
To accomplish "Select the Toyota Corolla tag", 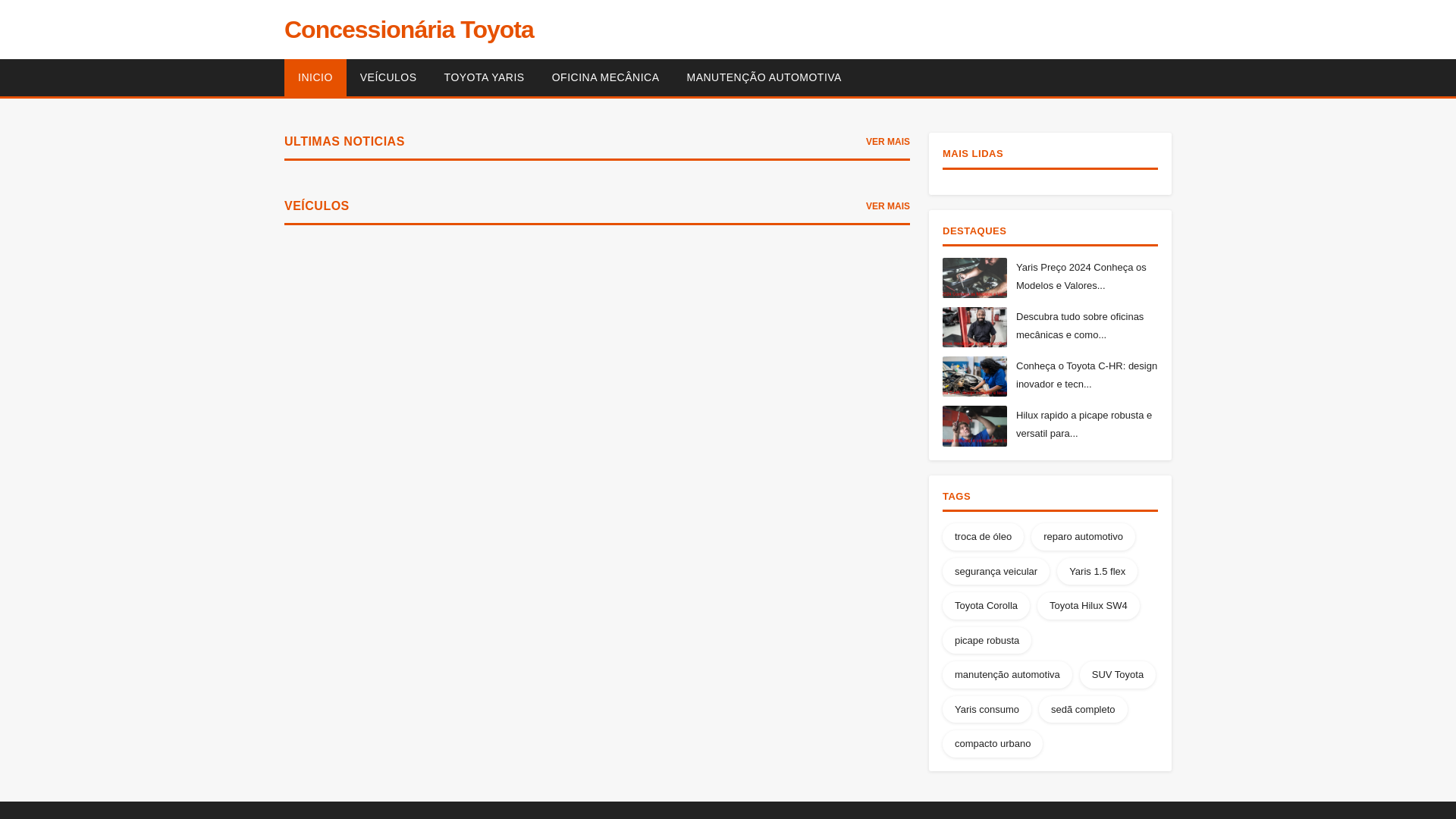I will point(986,606).
